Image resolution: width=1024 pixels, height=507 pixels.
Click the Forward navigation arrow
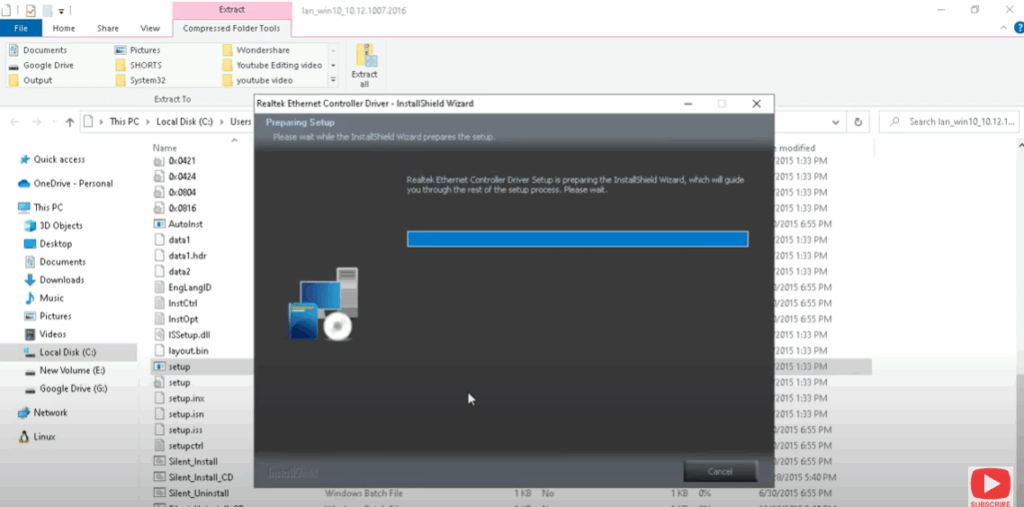(x=37, y=122)
